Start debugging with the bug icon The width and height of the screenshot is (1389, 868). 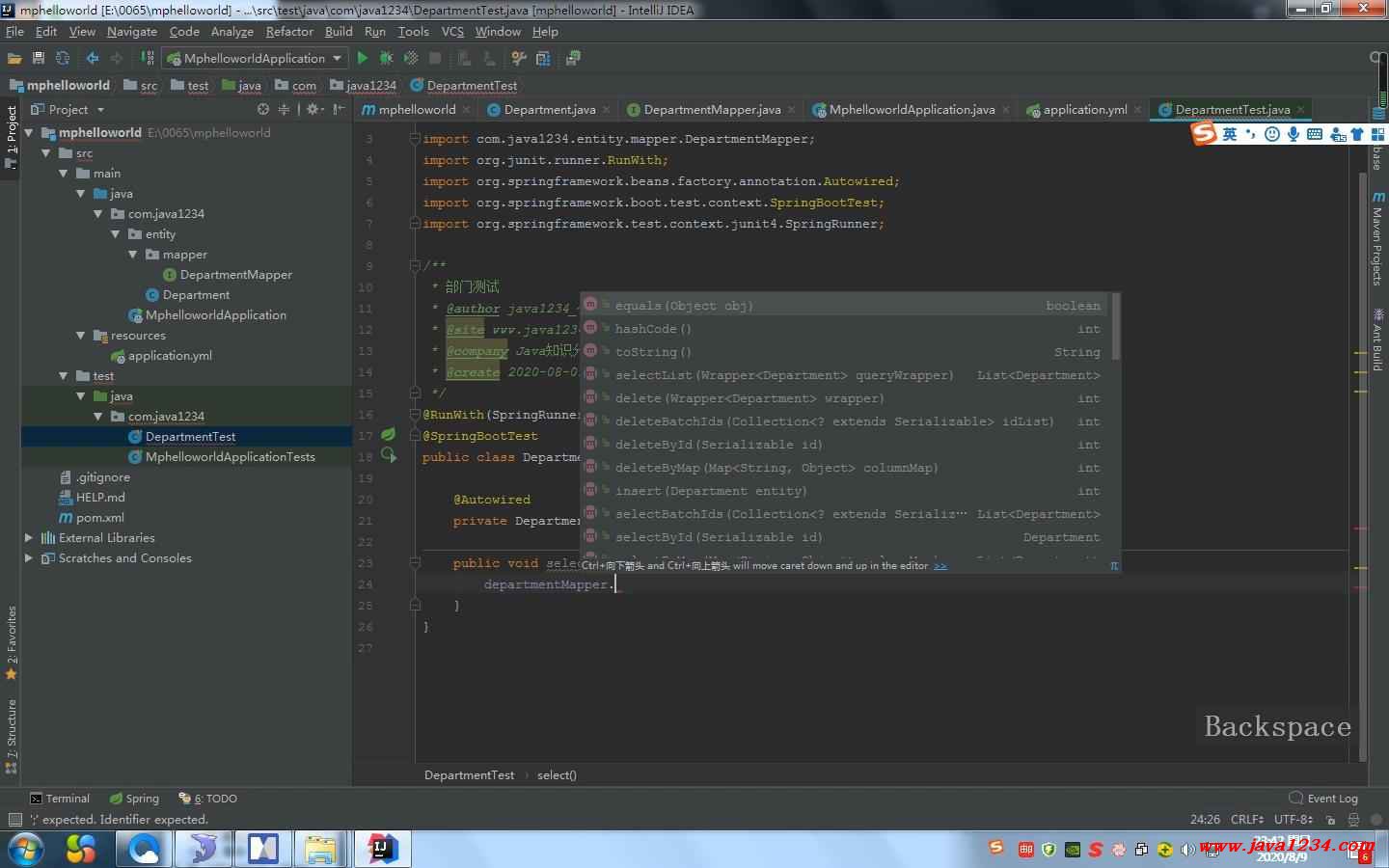(x=387, y=59)
